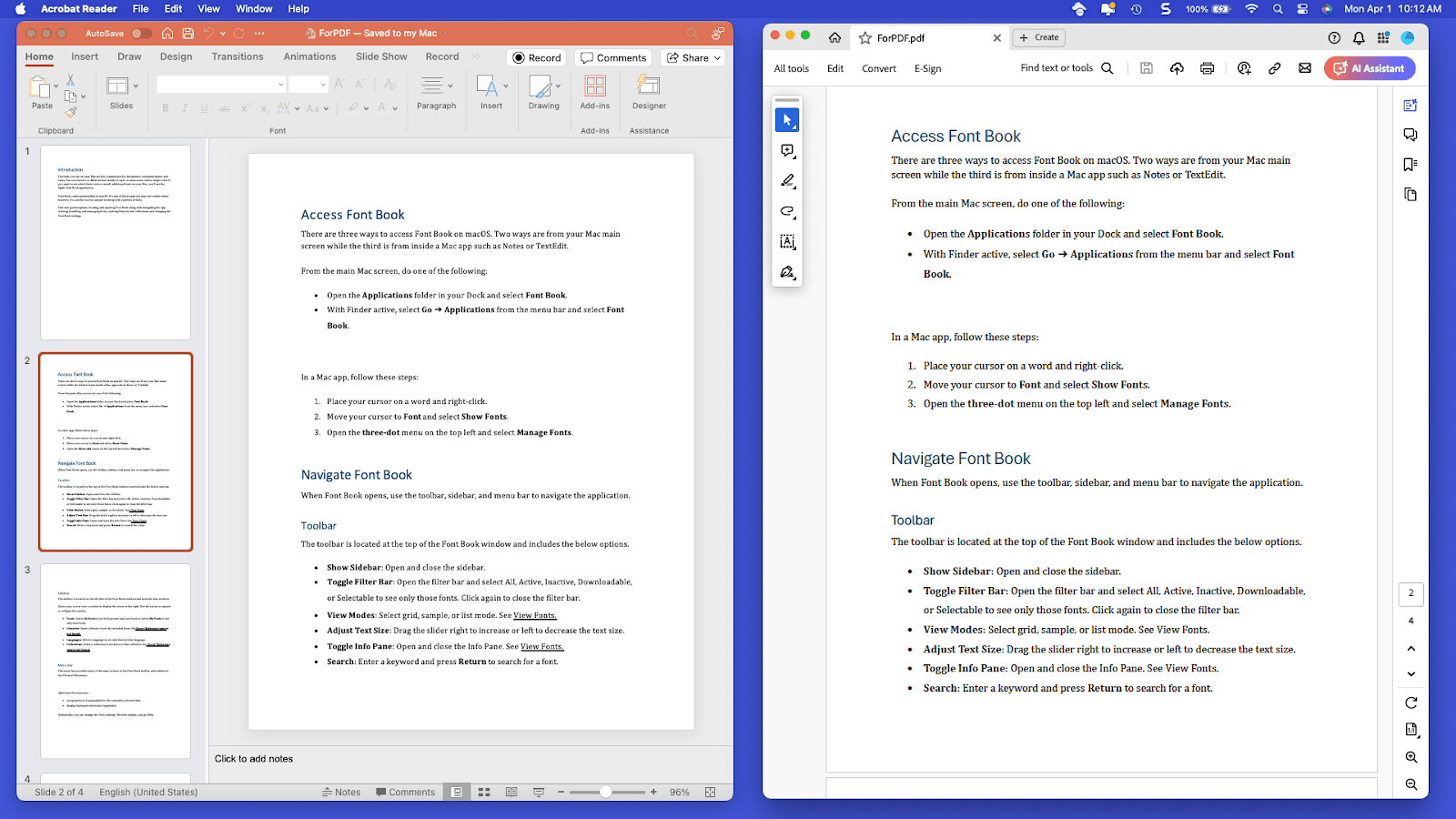Screen dimensions: 1456x819
Task: Click the Designer icon in PowerPoint ribbon
Action: click(x=649, y=93)
